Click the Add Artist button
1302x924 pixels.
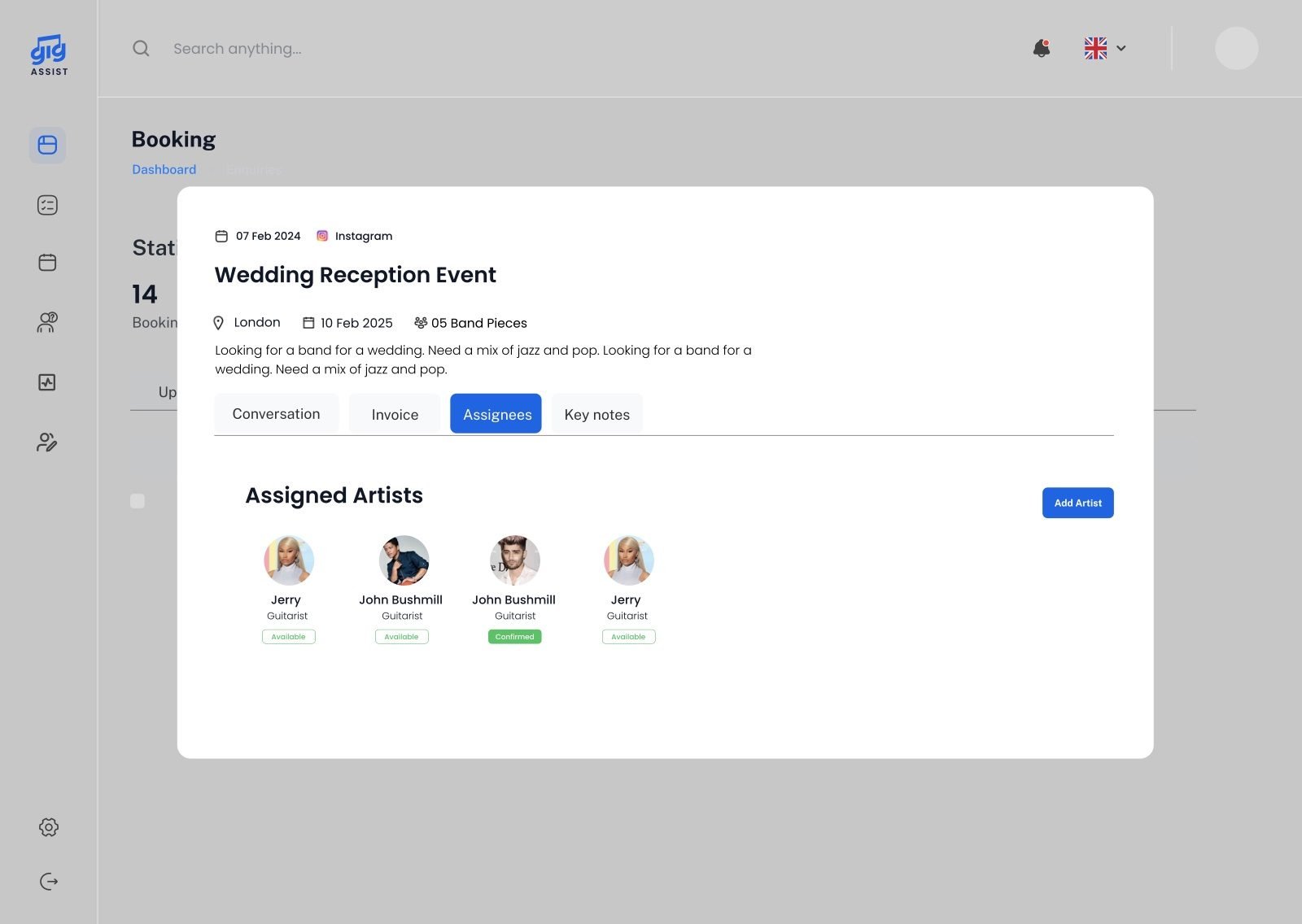click(x=1077, y=503)
